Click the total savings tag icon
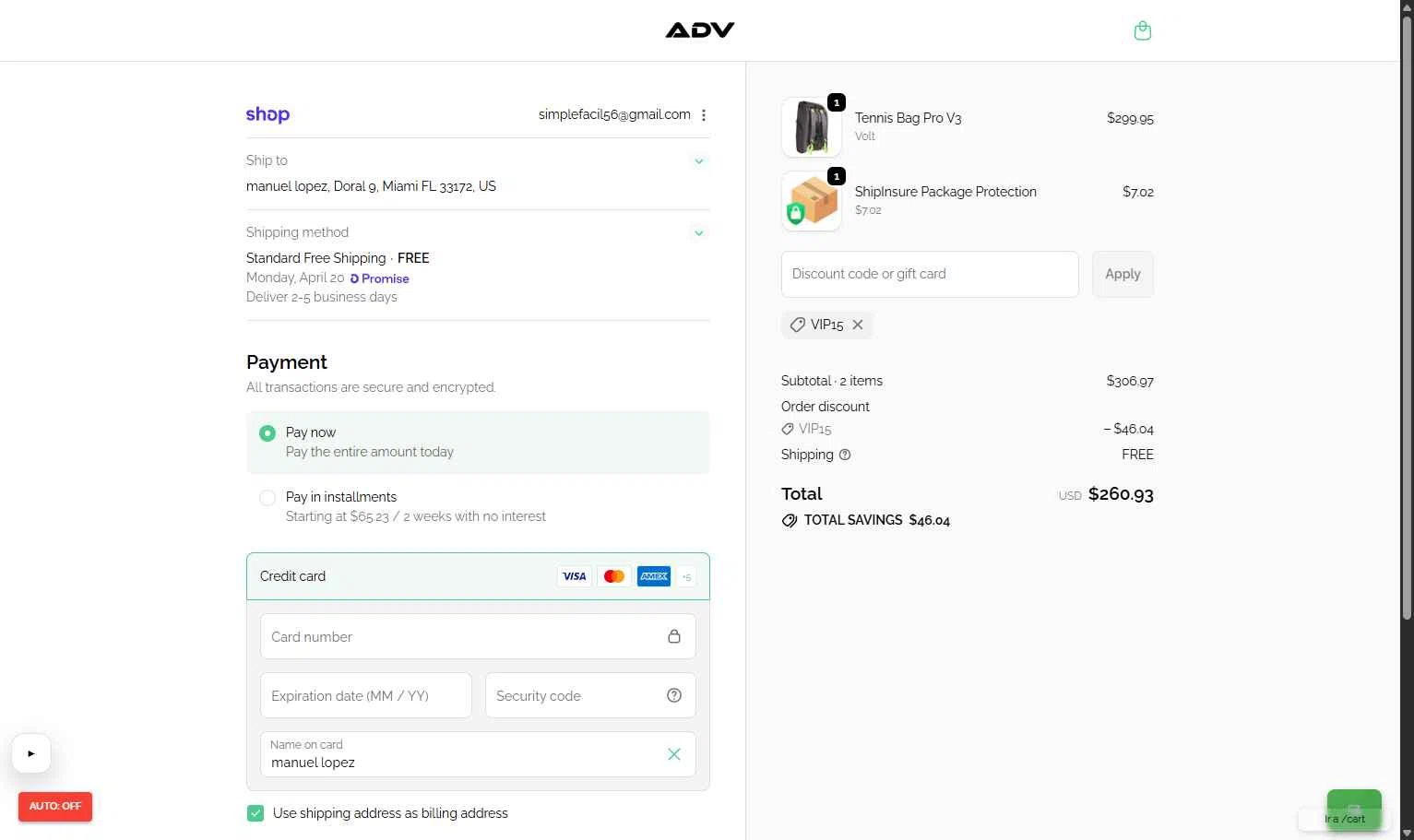 tap(790, 520)
